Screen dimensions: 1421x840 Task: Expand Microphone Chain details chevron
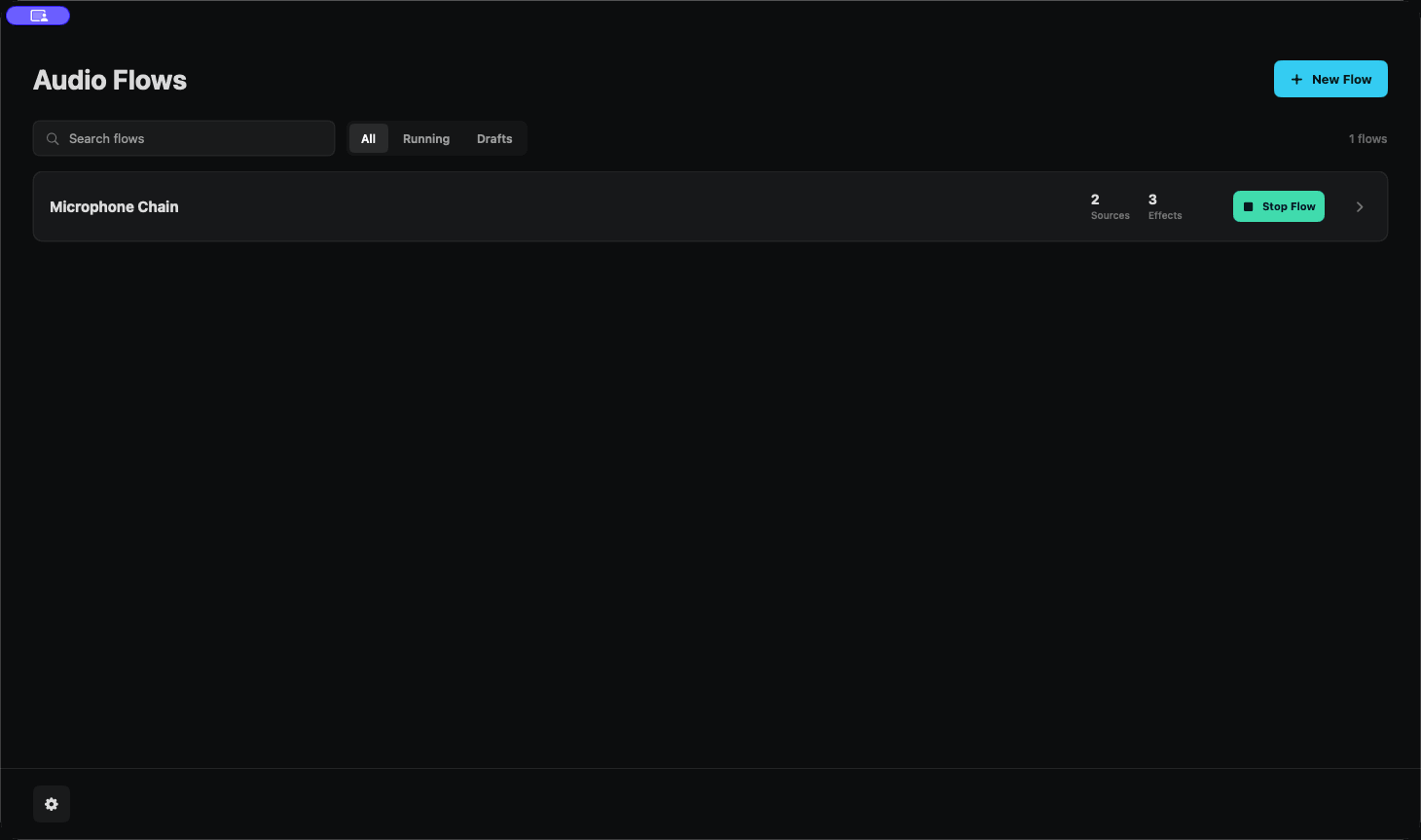click(x=1360, y=206)
